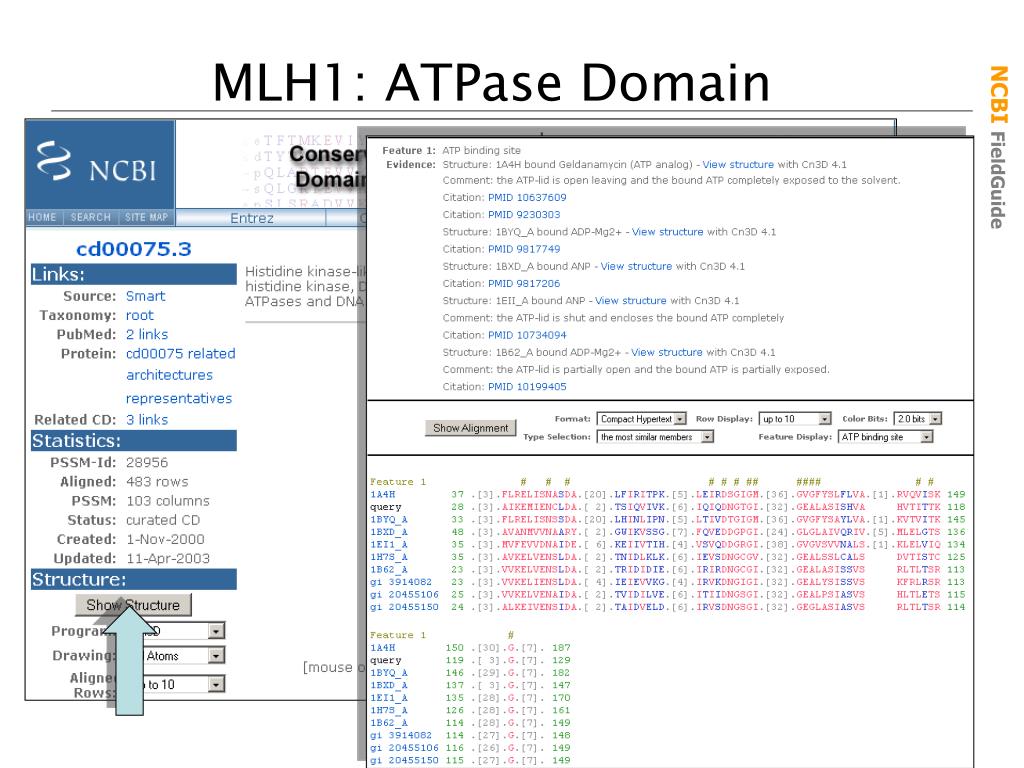
Task: Expand the Aligned Rows dropdown
Action: pyautogui.click(x=216, y=684)
